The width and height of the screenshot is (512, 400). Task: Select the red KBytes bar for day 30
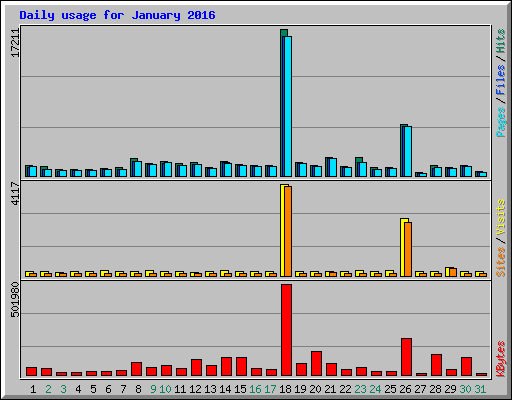pos(466,366)
